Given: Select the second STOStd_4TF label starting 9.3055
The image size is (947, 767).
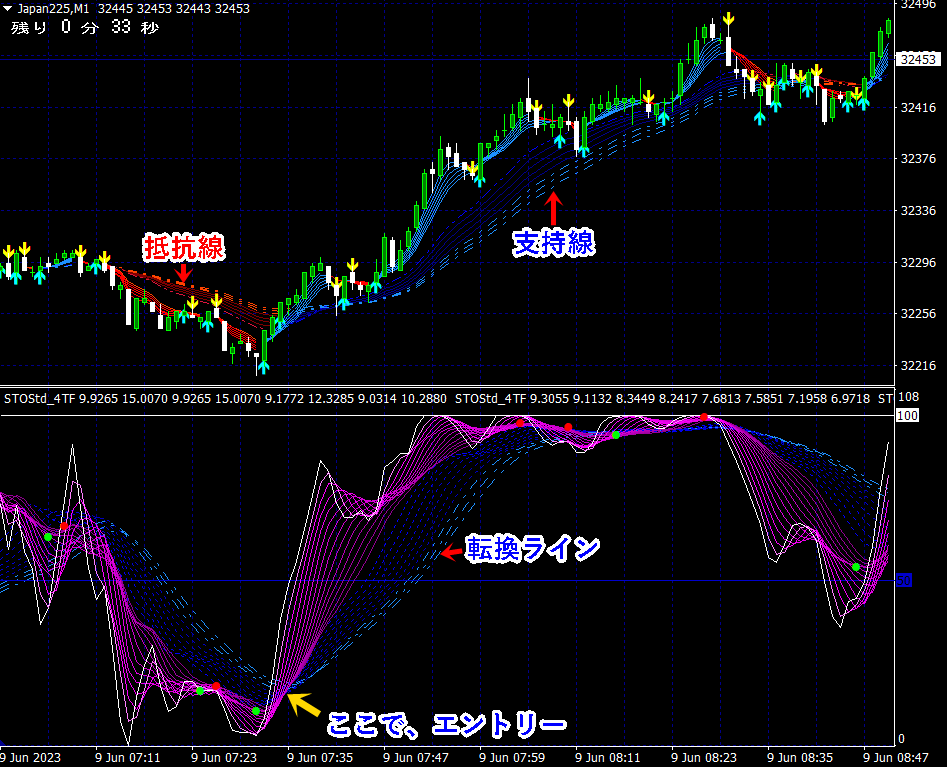Looking at the screenshot, I should click(663, 399).
